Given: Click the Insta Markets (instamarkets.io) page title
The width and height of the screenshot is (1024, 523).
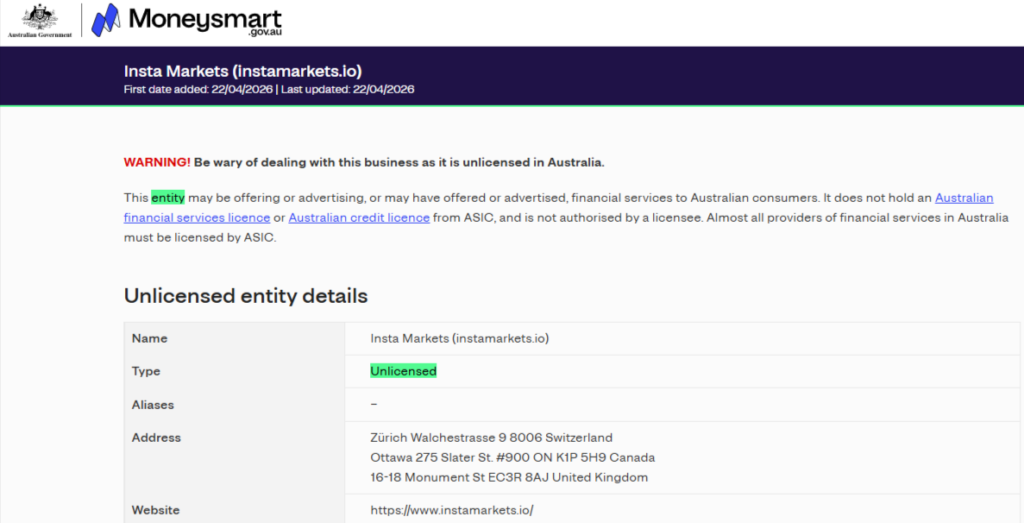Looking at the screenshot, I should point(242,71).
